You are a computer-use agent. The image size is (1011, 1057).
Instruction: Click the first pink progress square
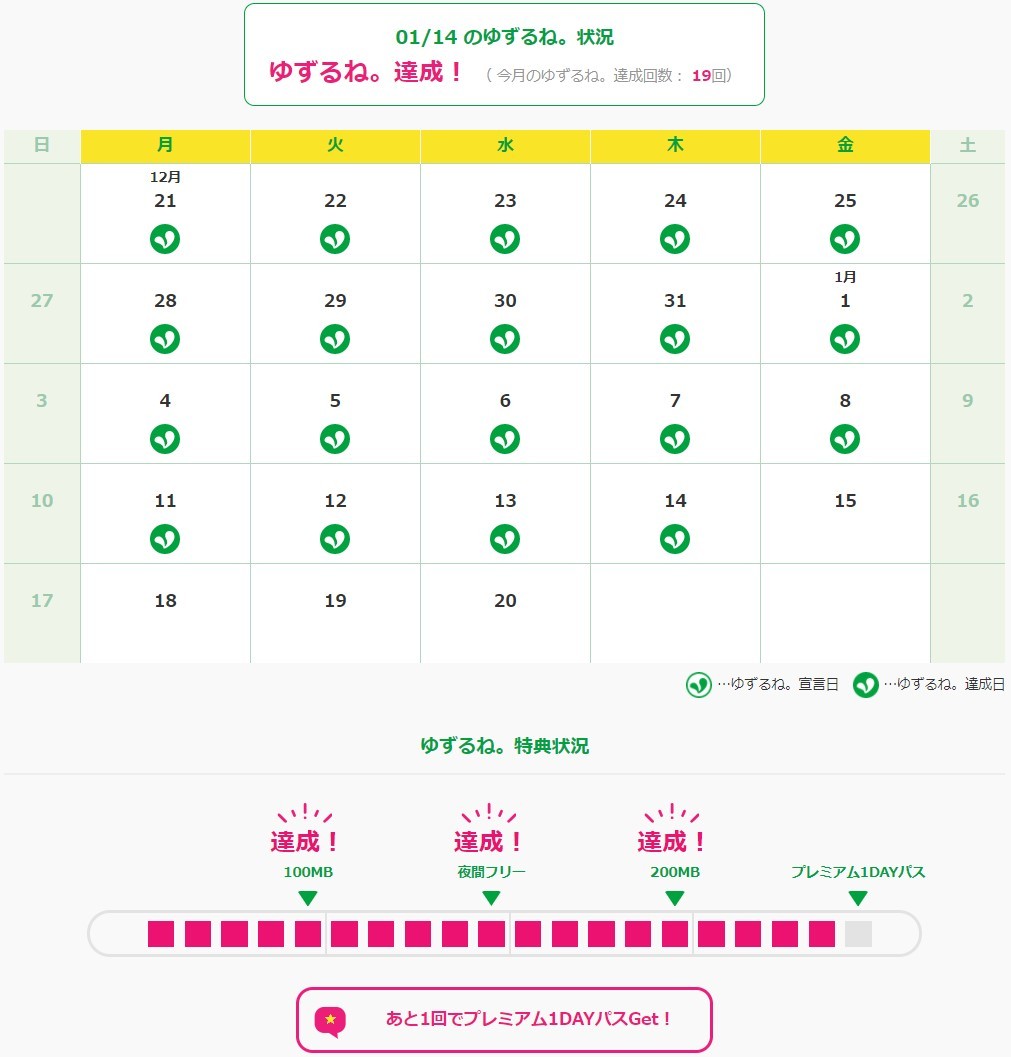point(161,934)
